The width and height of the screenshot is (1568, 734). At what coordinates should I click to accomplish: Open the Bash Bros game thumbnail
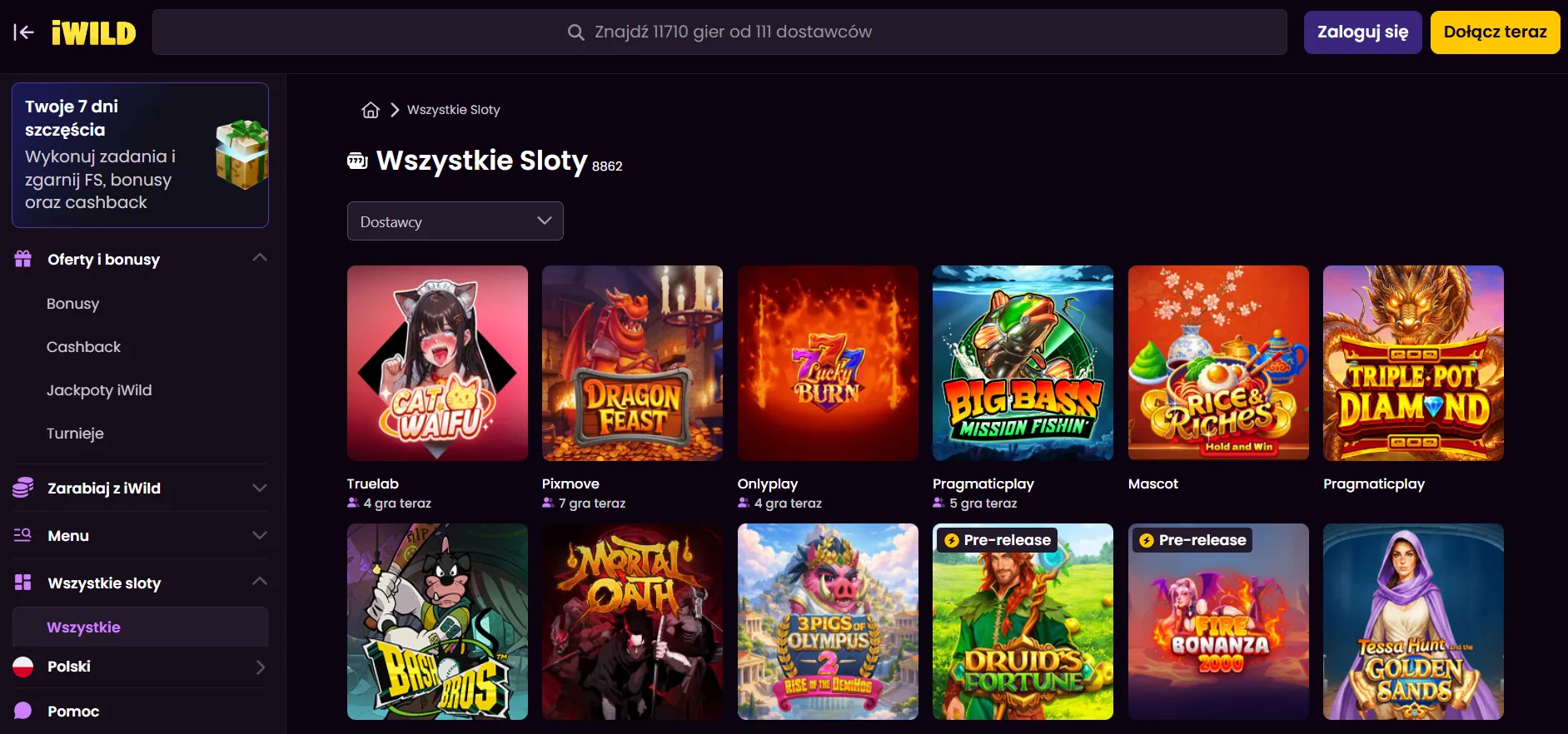437,622
